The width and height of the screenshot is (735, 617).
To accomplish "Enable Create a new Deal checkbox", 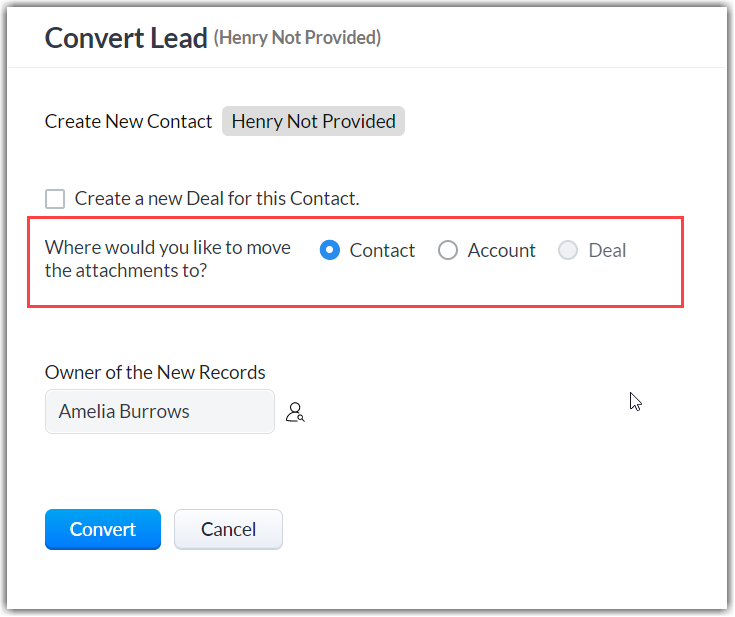I will 55,198.
